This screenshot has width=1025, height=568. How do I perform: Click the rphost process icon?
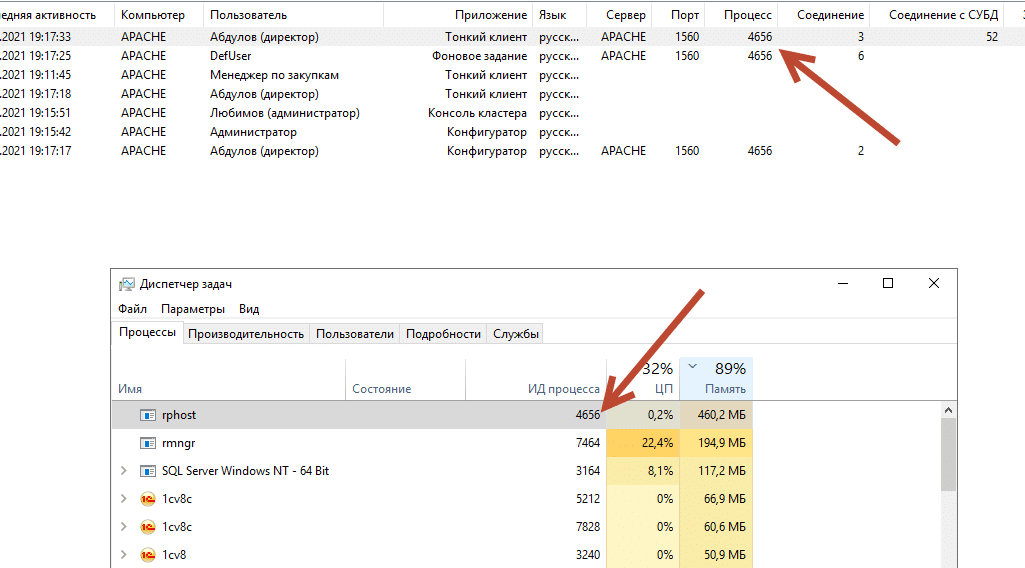[148, 415]
